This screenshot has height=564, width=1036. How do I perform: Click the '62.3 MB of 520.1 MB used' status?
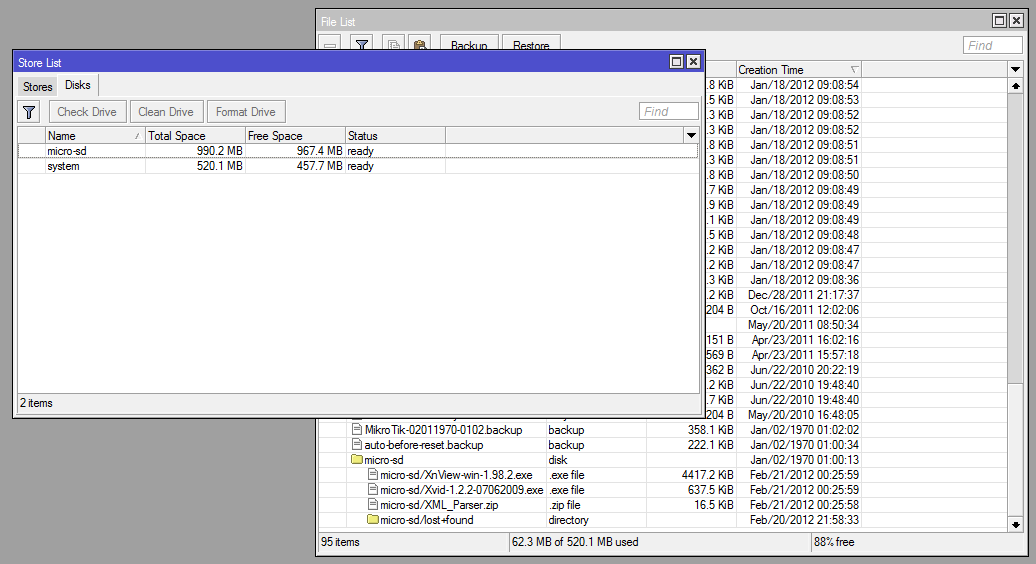point(575,542)
